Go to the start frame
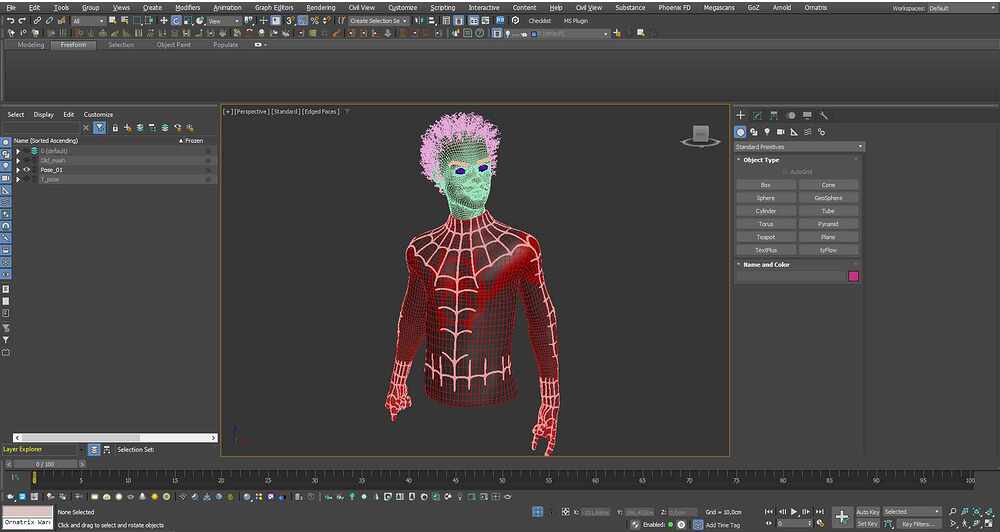1000x532 pixels. click(x=768, y=512)
